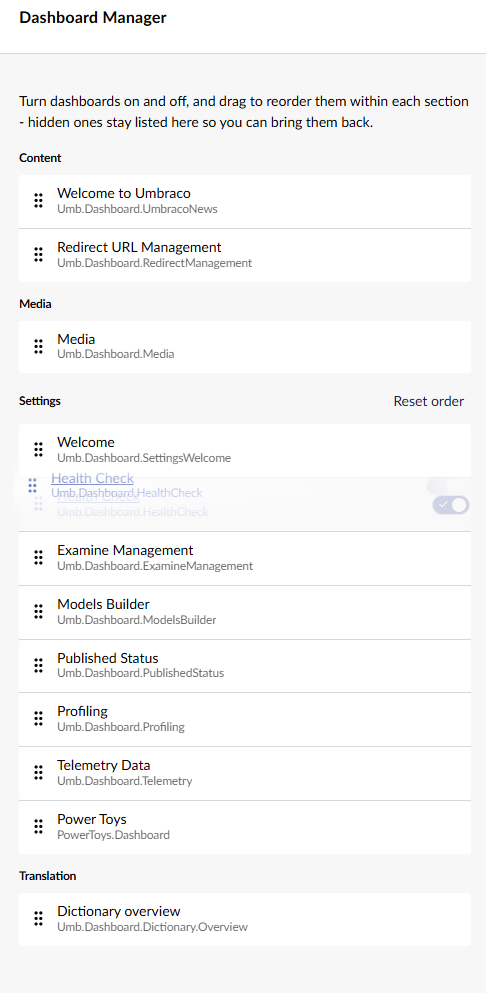This screenshot has width=486, height=993.
Task: Select the drag handle beside Media dashboard
Action: [38, 346]
